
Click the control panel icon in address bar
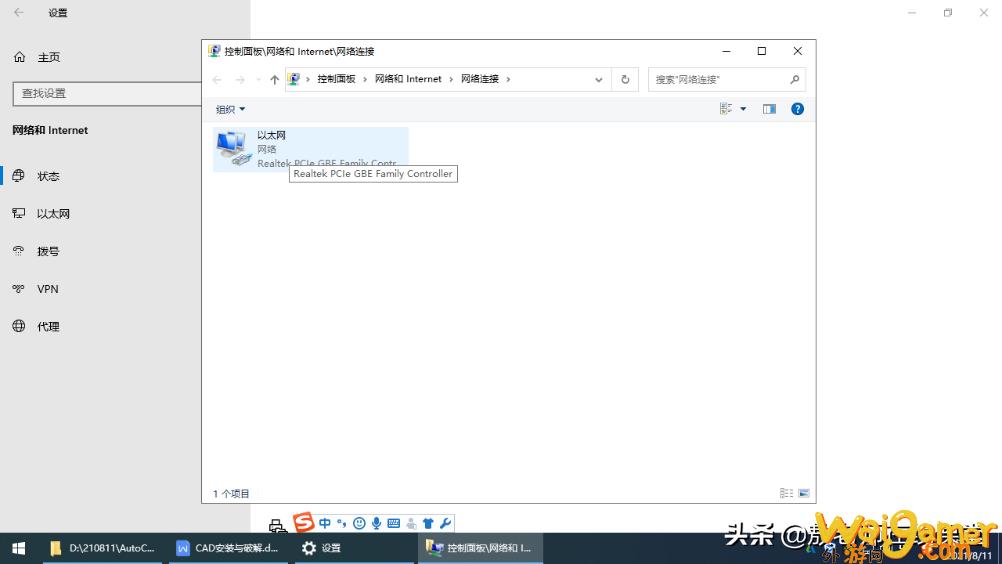pos(293,79)
